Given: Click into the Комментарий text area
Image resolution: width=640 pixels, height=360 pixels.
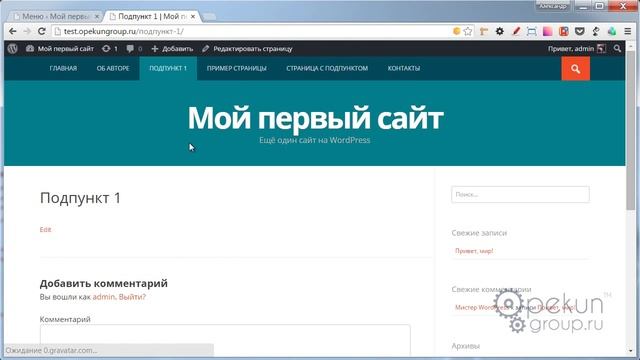Looking at the screenshot, I should point(225,340).
